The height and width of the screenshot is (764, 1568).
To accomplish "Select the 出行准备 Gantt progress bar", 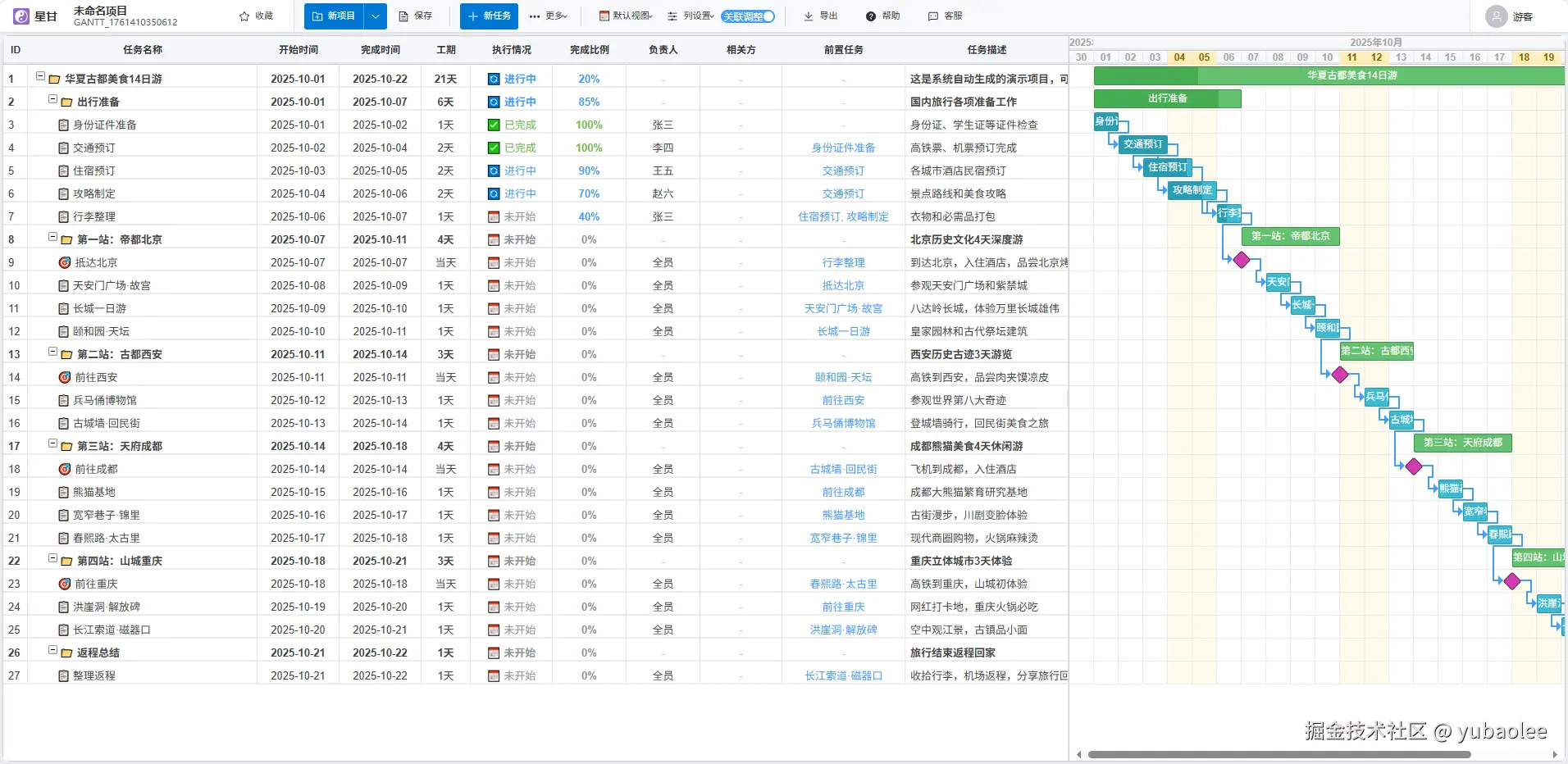I will click(x=1167, y=98).
